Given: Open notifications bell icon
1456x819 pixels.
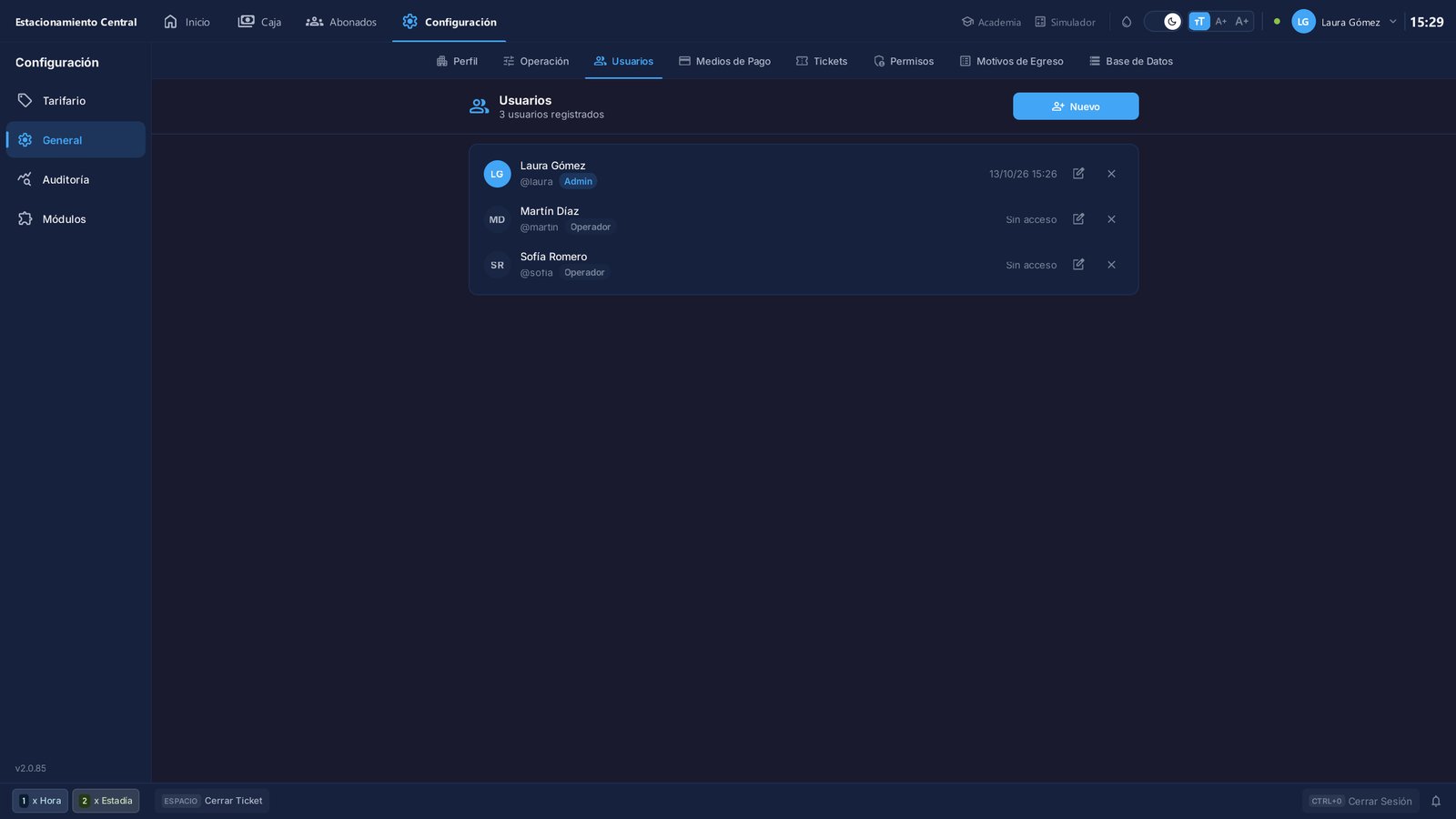Looking at the screenshot, I should (x=1436, y=801).
